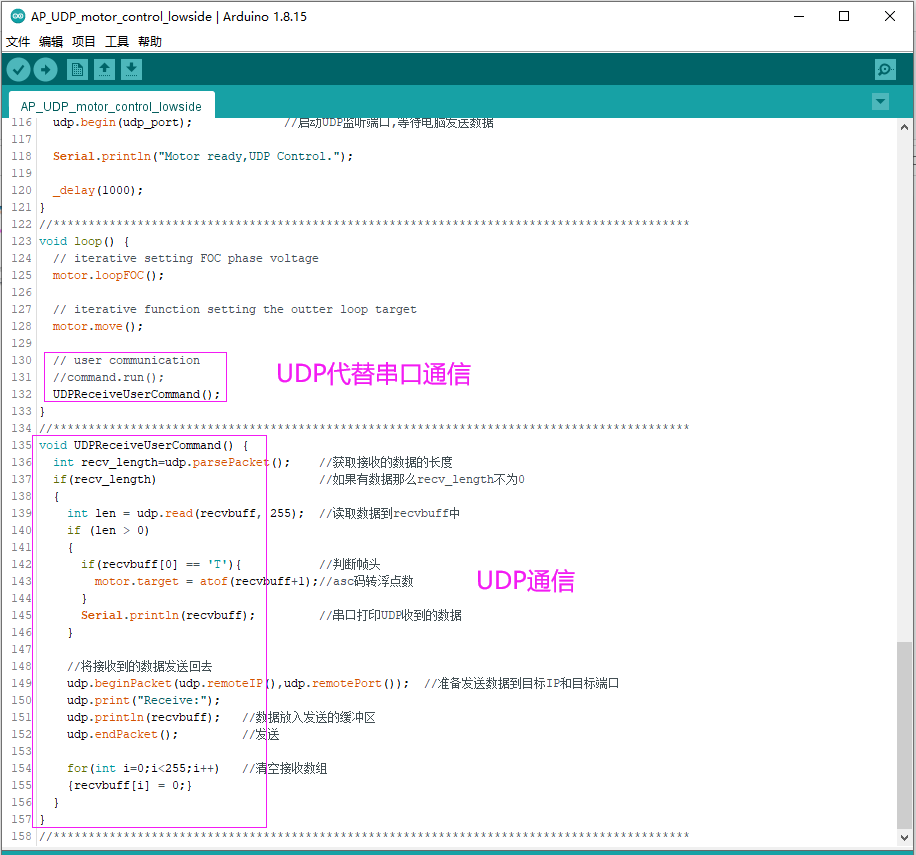Viewport: 916px width, 855px height.
Task: Maximize the Arduino window
Action: click(x=844, y=16)
